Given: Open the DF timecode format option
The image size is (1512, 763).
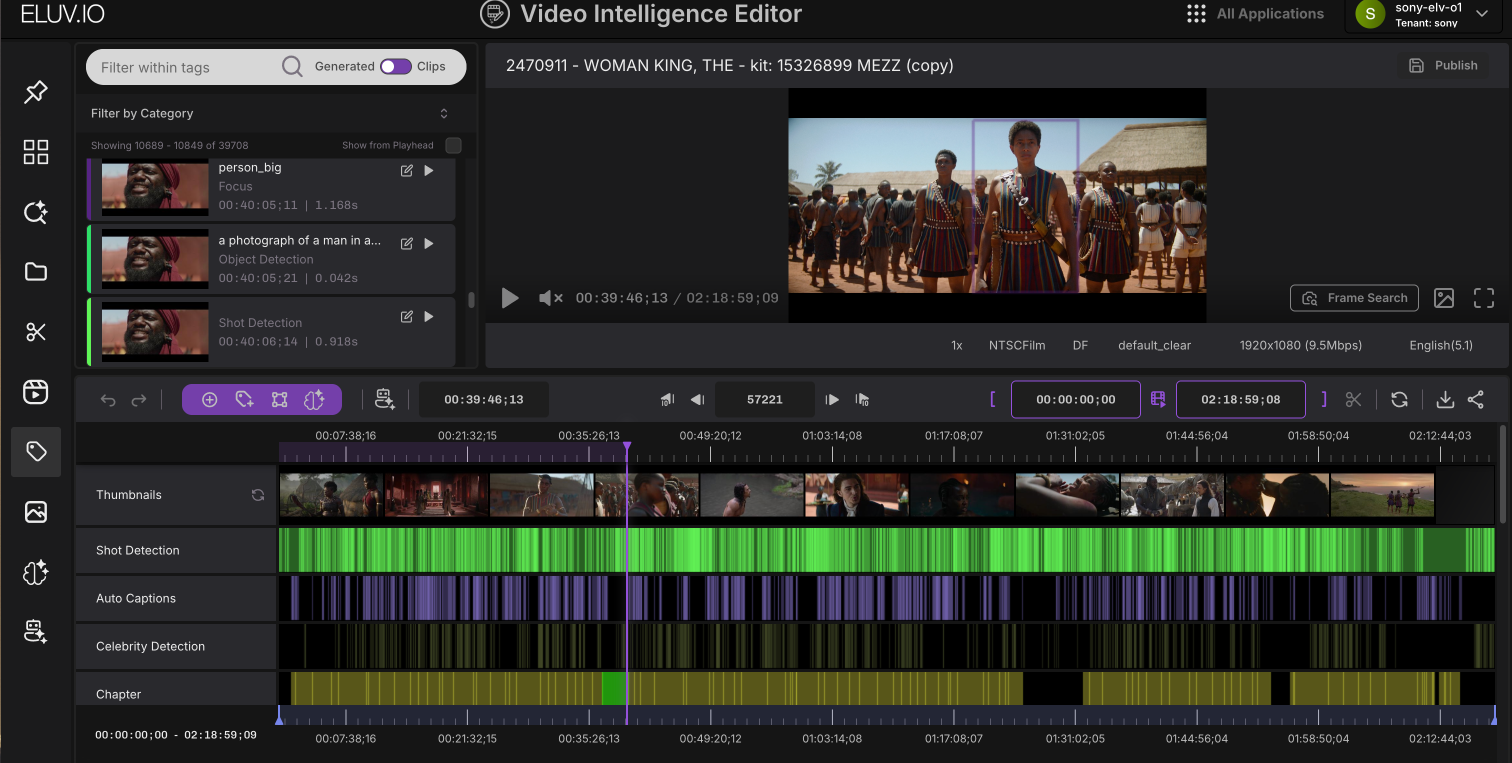Looking at the screenshot, I should (x=1080, y=345).
